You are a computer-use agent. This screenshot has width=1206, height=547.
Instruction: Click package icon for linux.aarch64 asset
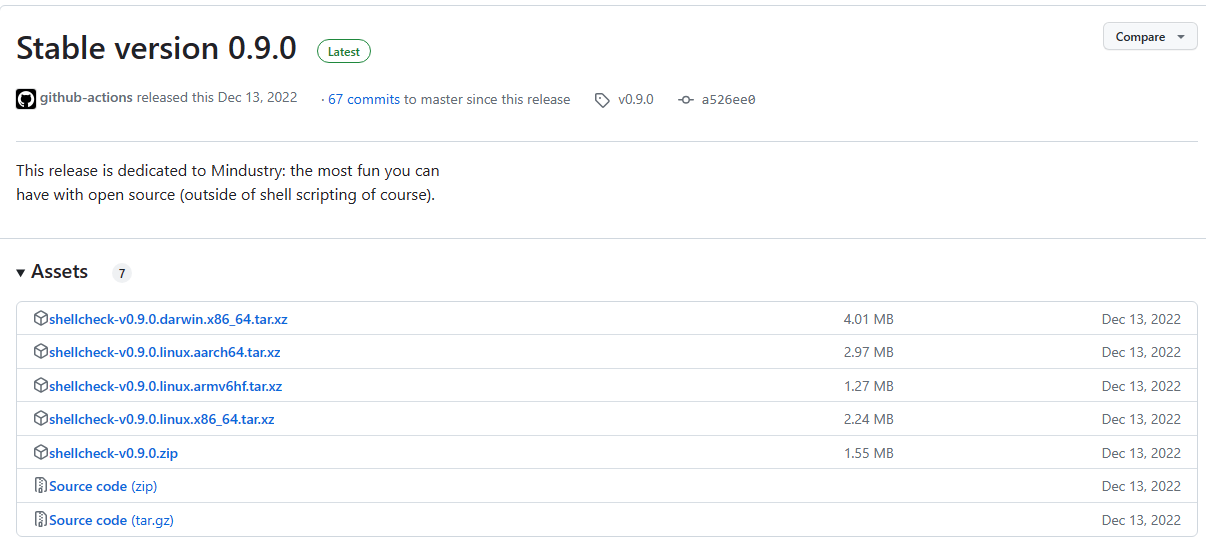click(x=41, y=352)
